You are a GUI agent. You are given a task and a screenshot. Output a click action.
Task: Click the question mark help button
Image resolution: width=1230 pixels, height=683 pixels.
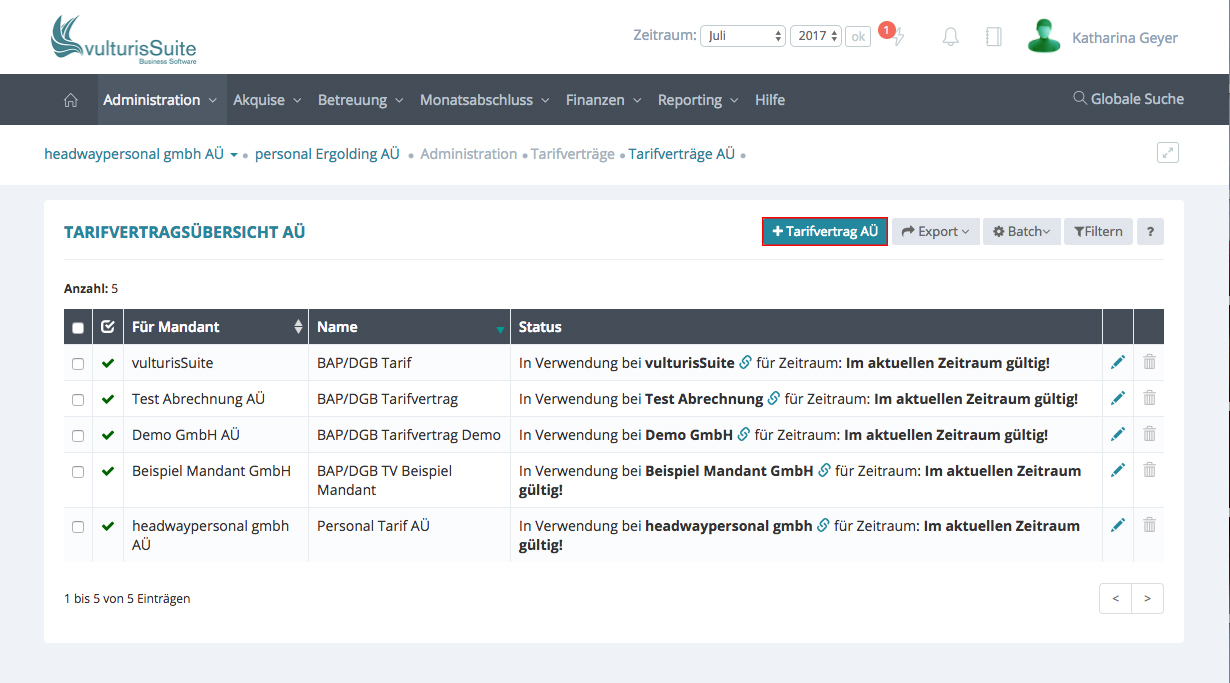1150,231
